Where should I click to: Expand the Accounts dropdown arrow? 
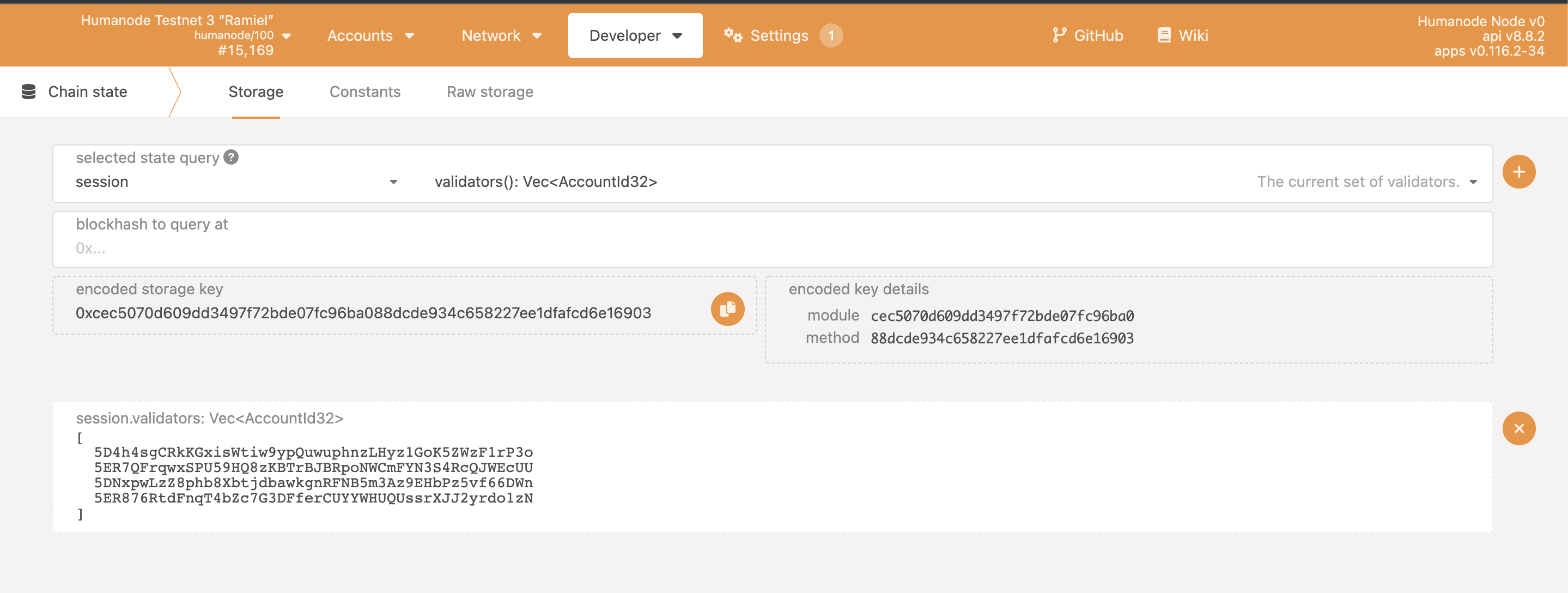[x=410, y=36]
